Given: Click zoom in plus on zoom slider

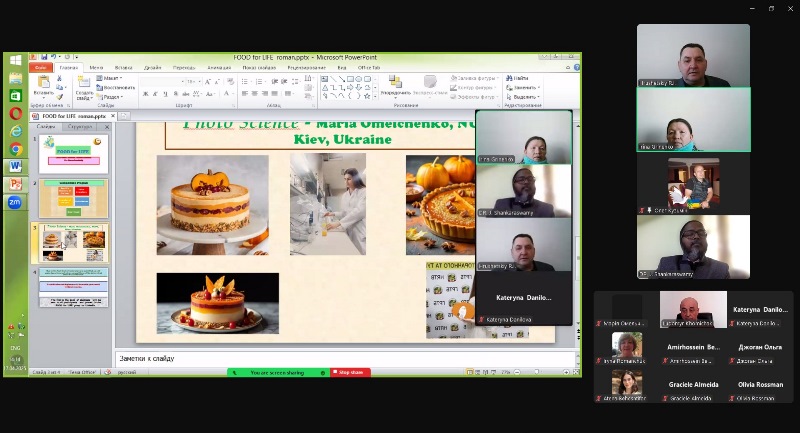Looking at the screenshot, I should pyautogui.click(x=566, y=372).
